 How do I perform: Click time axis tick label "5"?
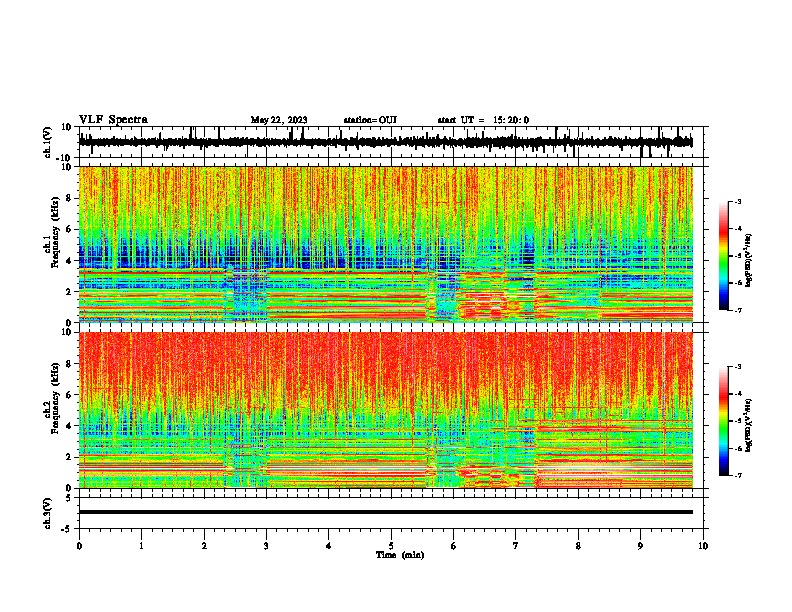click(x=391, y=546)
